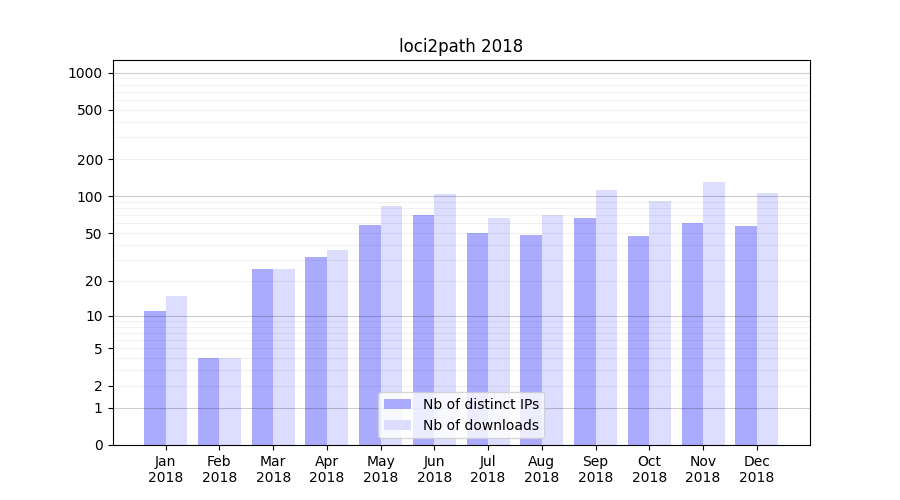Click the light downloads bar for Jan 2018

tap(176, 370)
